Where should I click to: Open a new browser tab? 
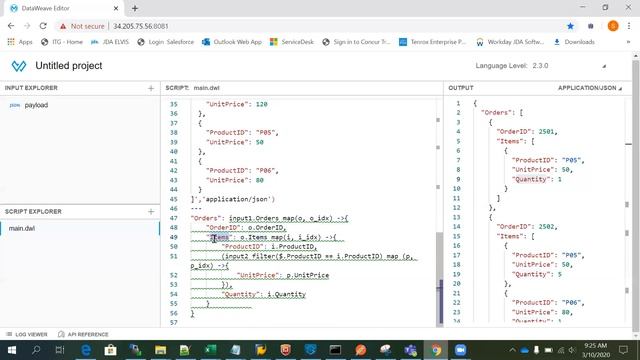click(x=135, y=8)
